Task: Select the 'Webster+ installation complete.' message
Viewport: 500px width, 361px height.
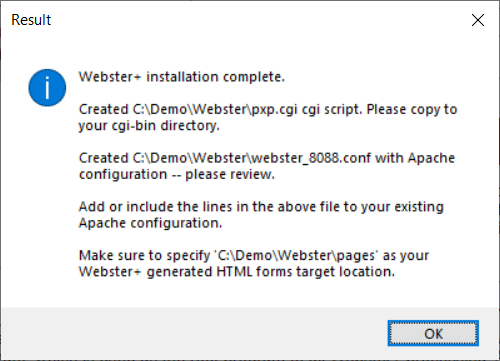Action: pos(182,77)
